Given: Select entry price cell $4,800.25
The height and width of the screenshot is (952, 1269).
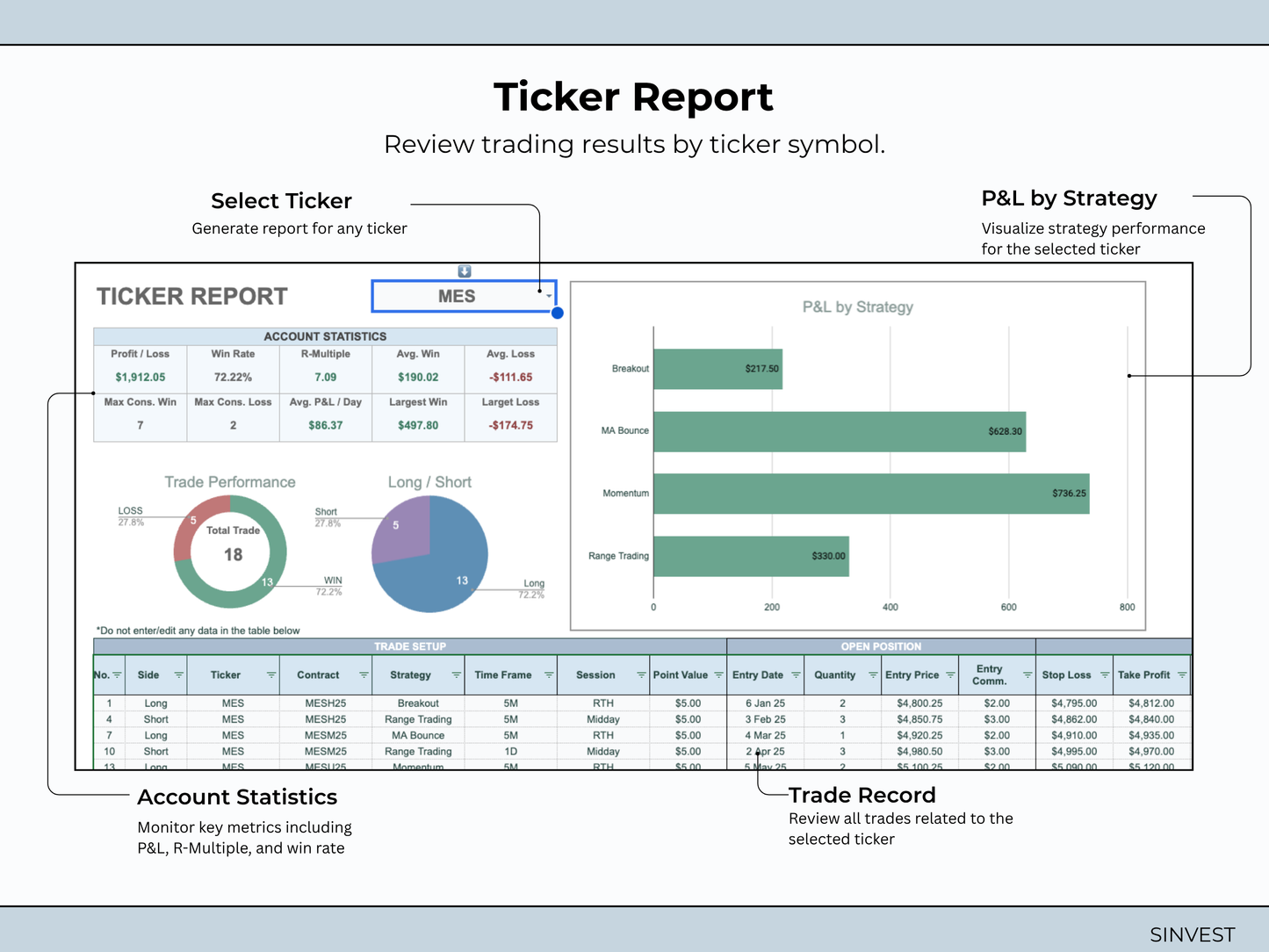Looking at the screenshot, I should point(919,703).
